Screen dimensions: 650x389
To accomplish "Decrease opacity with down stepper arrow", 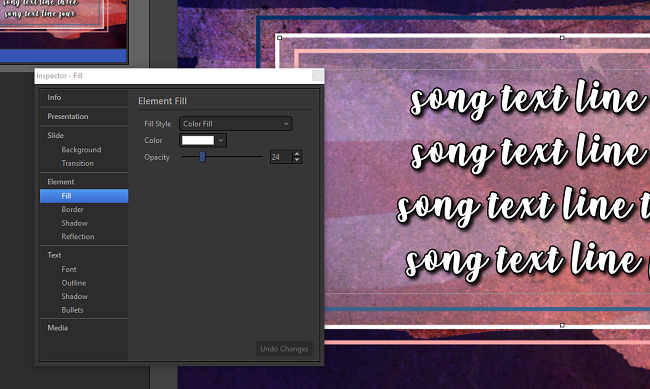I will coord(297,160).
